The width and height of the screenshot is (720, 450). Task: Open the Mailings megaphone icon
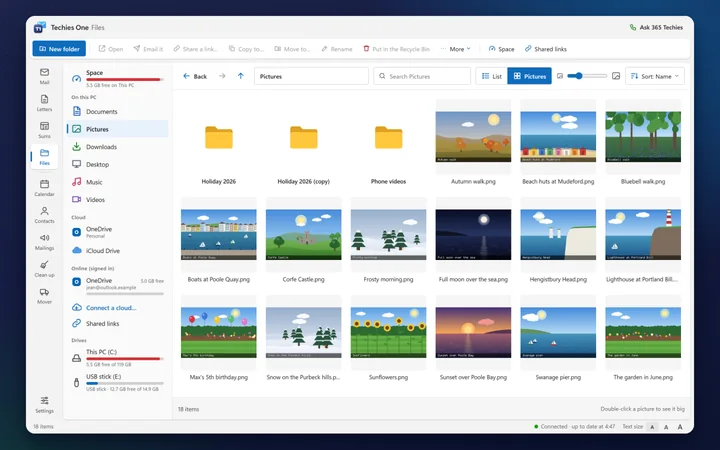pyautogui.click(x=44, y=242)
